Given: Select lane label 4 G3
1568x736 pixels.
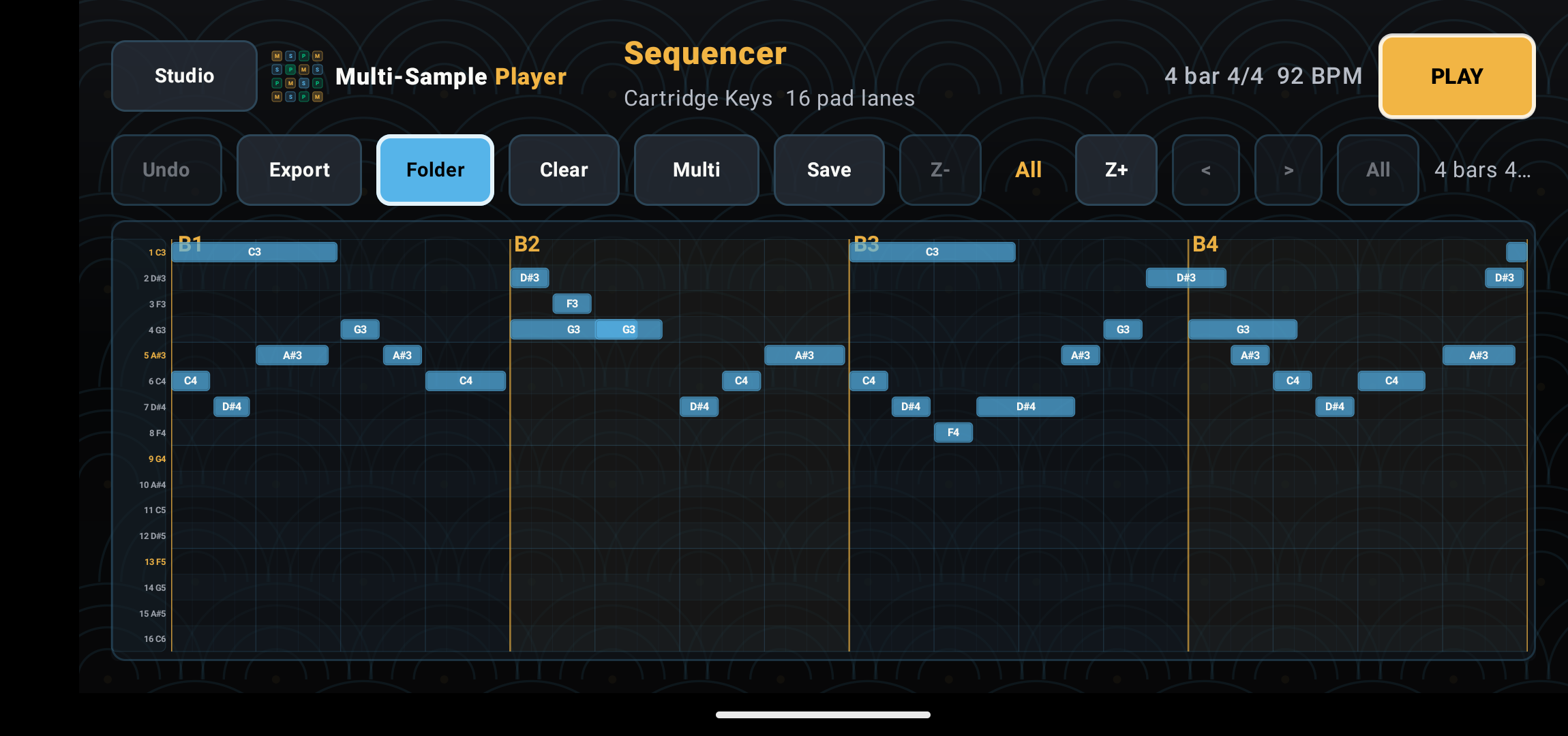Looking at the screenshot, I should click(x=157, y=330).
